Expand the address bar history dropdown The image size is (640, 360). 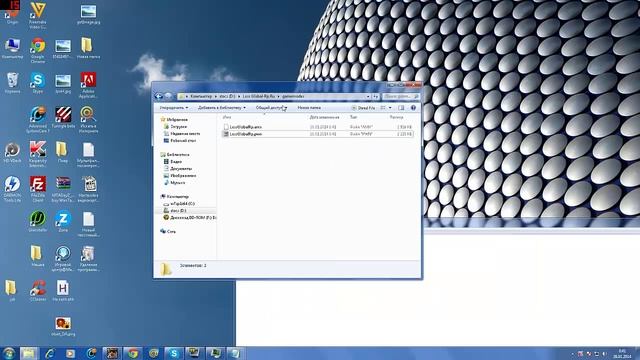(x=368, y=96)
